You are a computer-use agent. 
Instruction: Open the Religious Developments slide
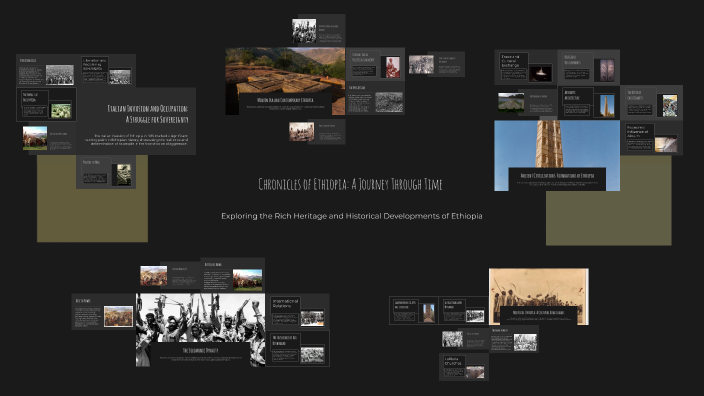(x=589, y=67)
